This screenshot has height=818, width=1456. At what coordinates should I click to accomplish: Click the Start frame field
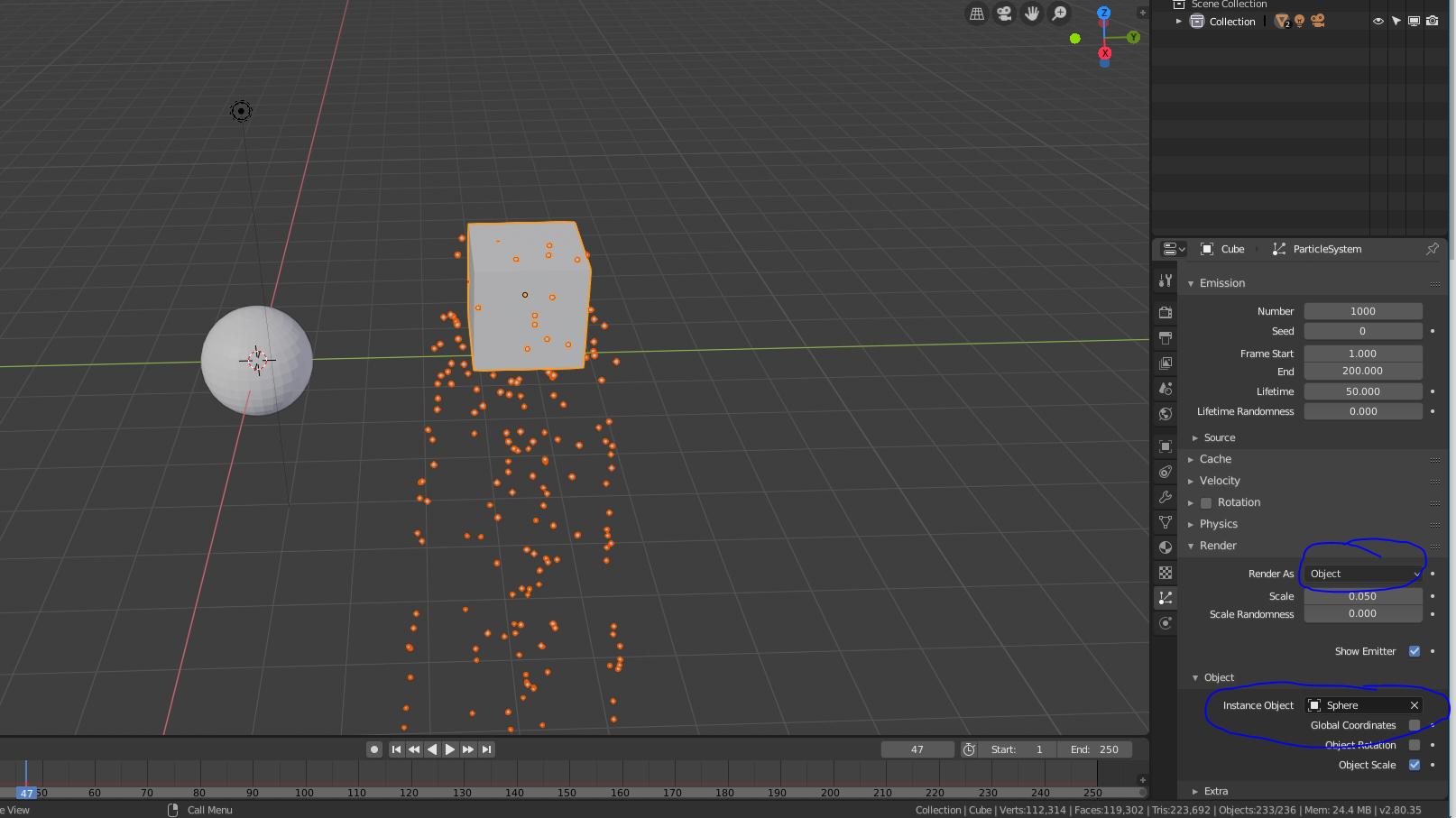(x=1018, y=749)
